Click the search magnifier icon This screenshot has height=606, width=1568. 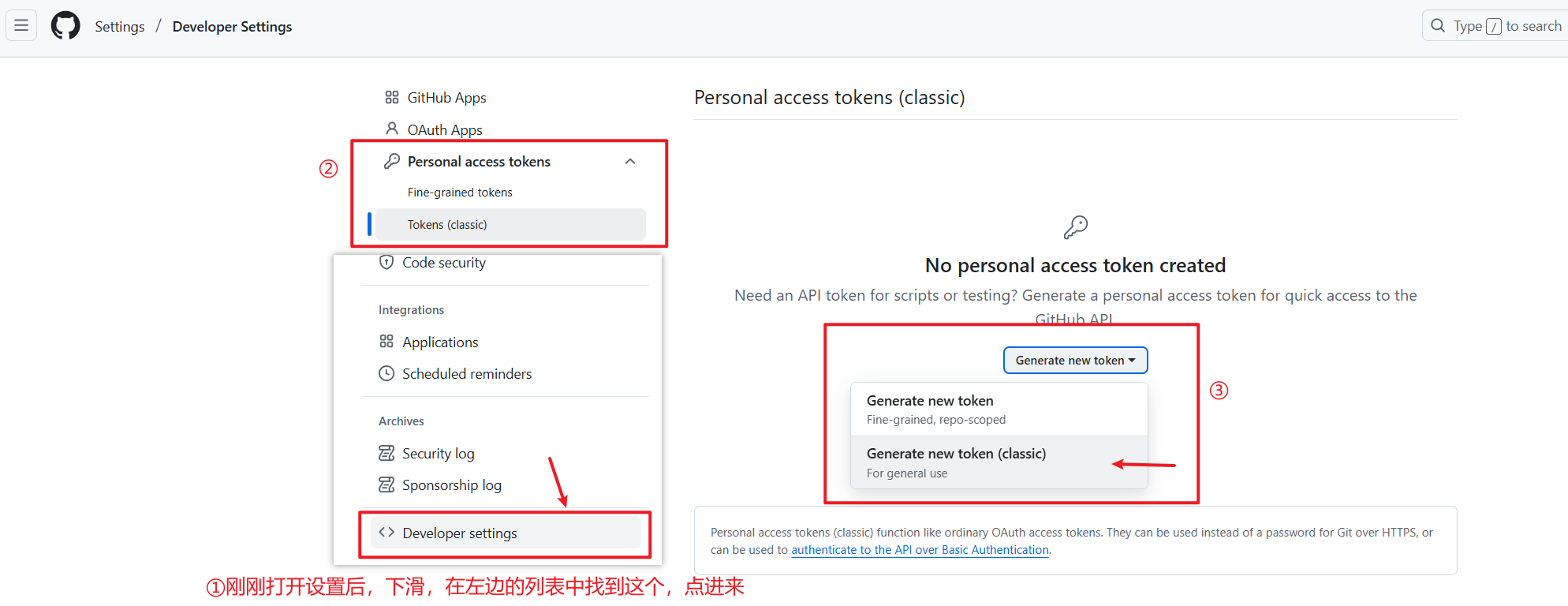(x=1438, y=26)
